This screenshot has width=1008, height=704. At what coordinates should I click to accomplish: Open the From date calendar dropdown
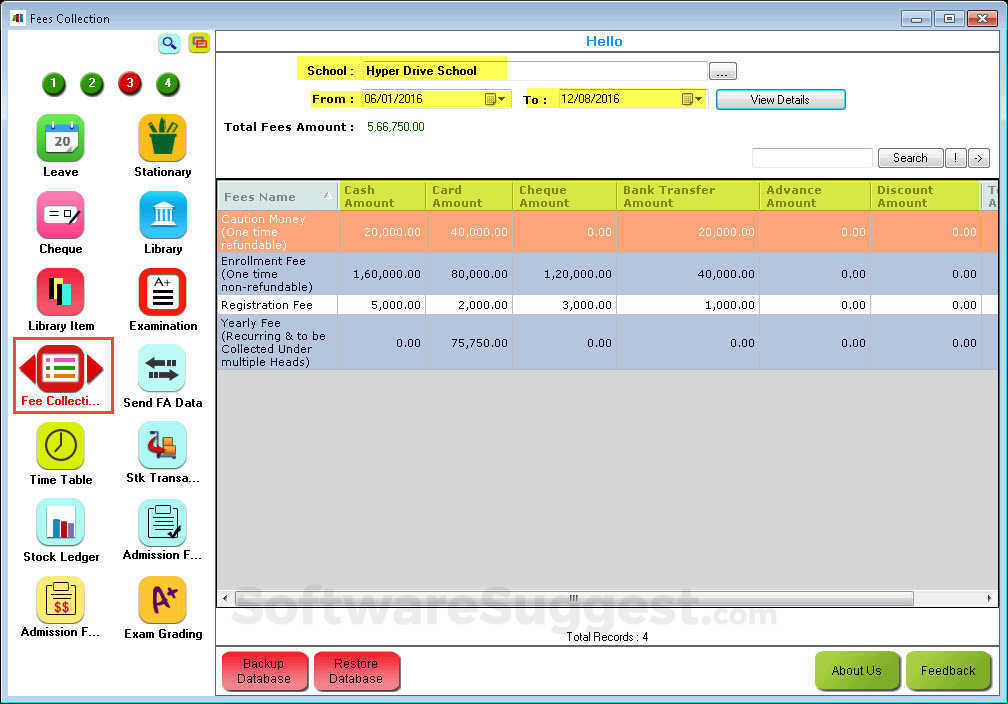pos(495,99)
